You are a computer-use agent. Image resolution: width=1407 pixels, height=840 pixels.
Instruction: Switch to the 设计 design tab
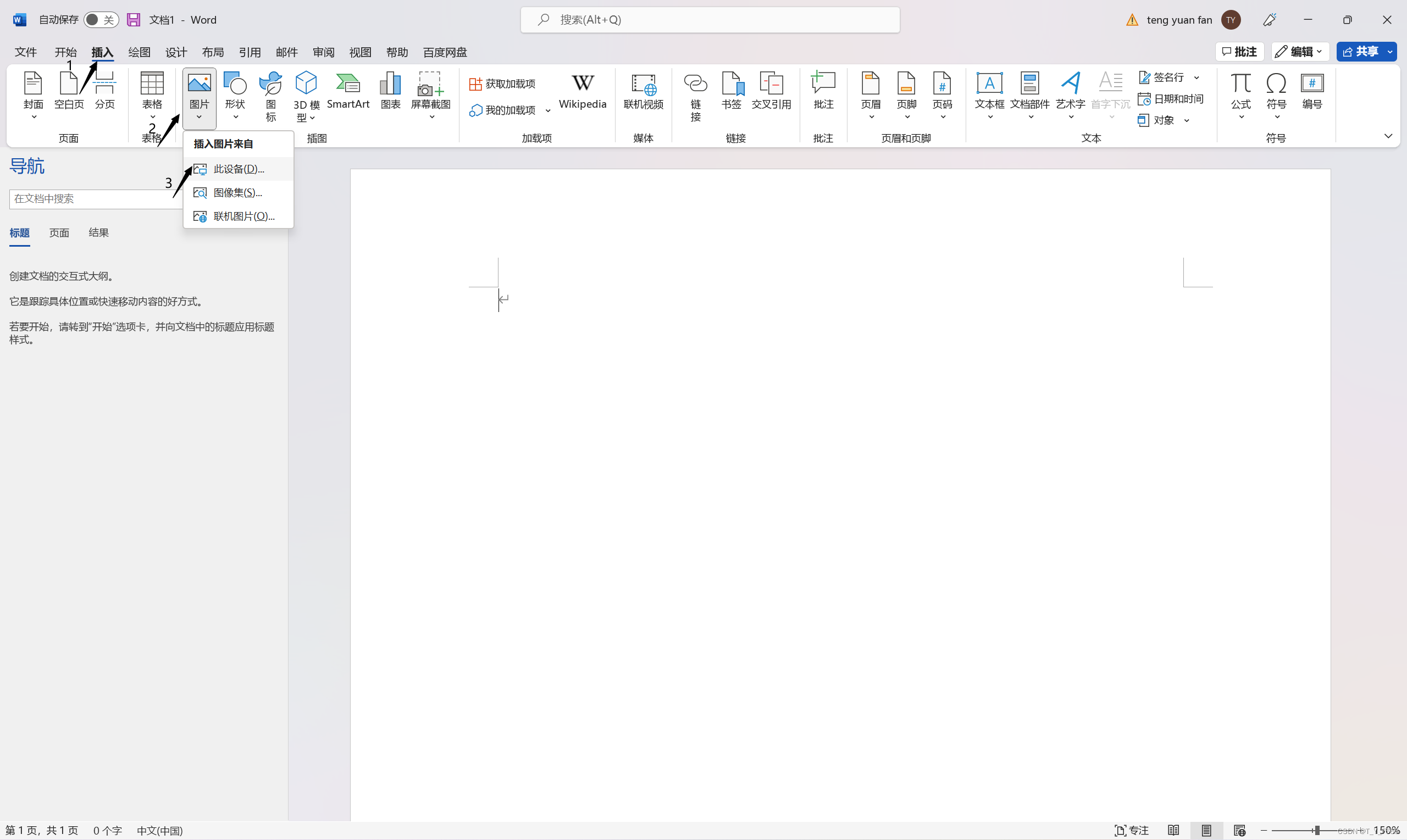pyautogui.click(x=176, y=52)
